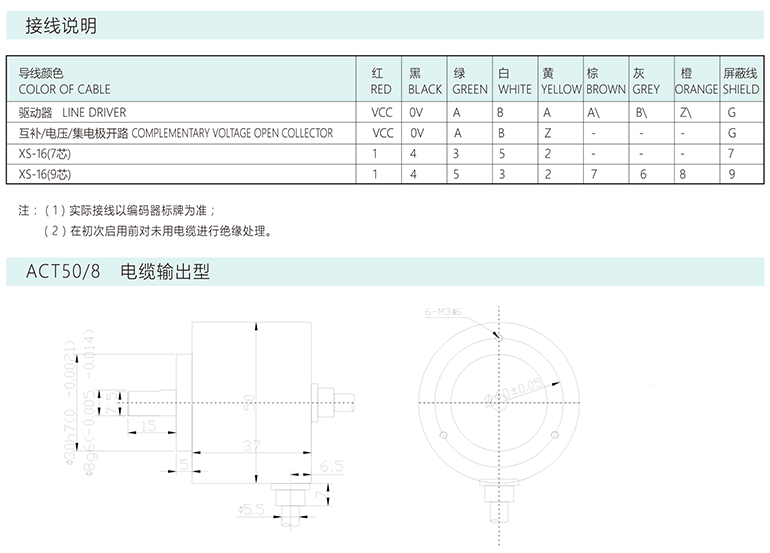The image size is (770, 553).
Task: Click the XS-16(9芯) row label
Action: click(x=45, y=174)
